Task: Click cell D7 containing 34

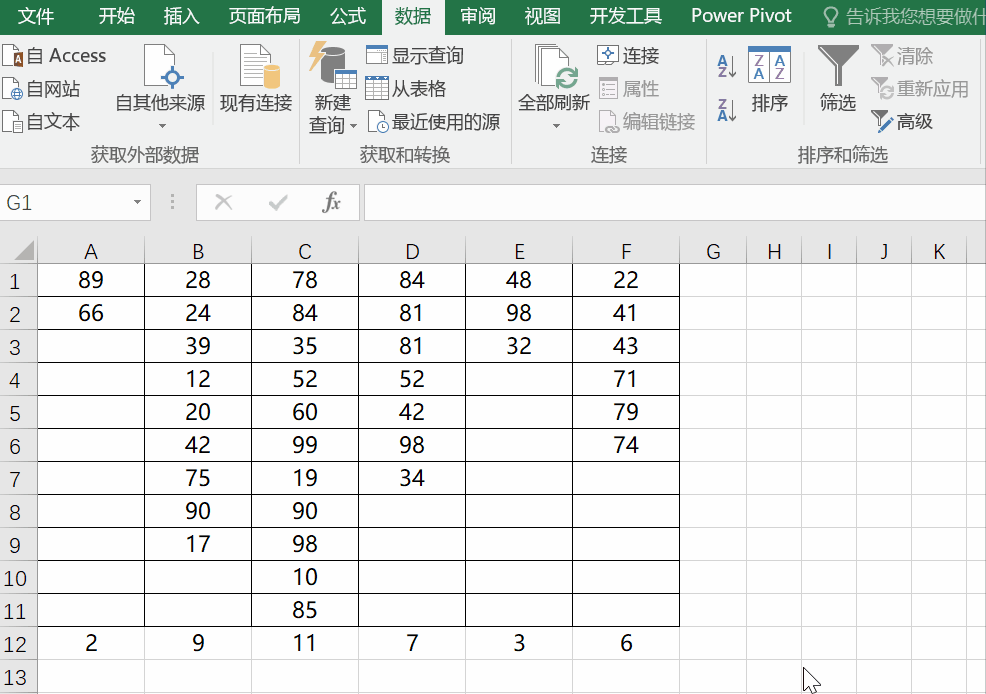Action: 412,478
